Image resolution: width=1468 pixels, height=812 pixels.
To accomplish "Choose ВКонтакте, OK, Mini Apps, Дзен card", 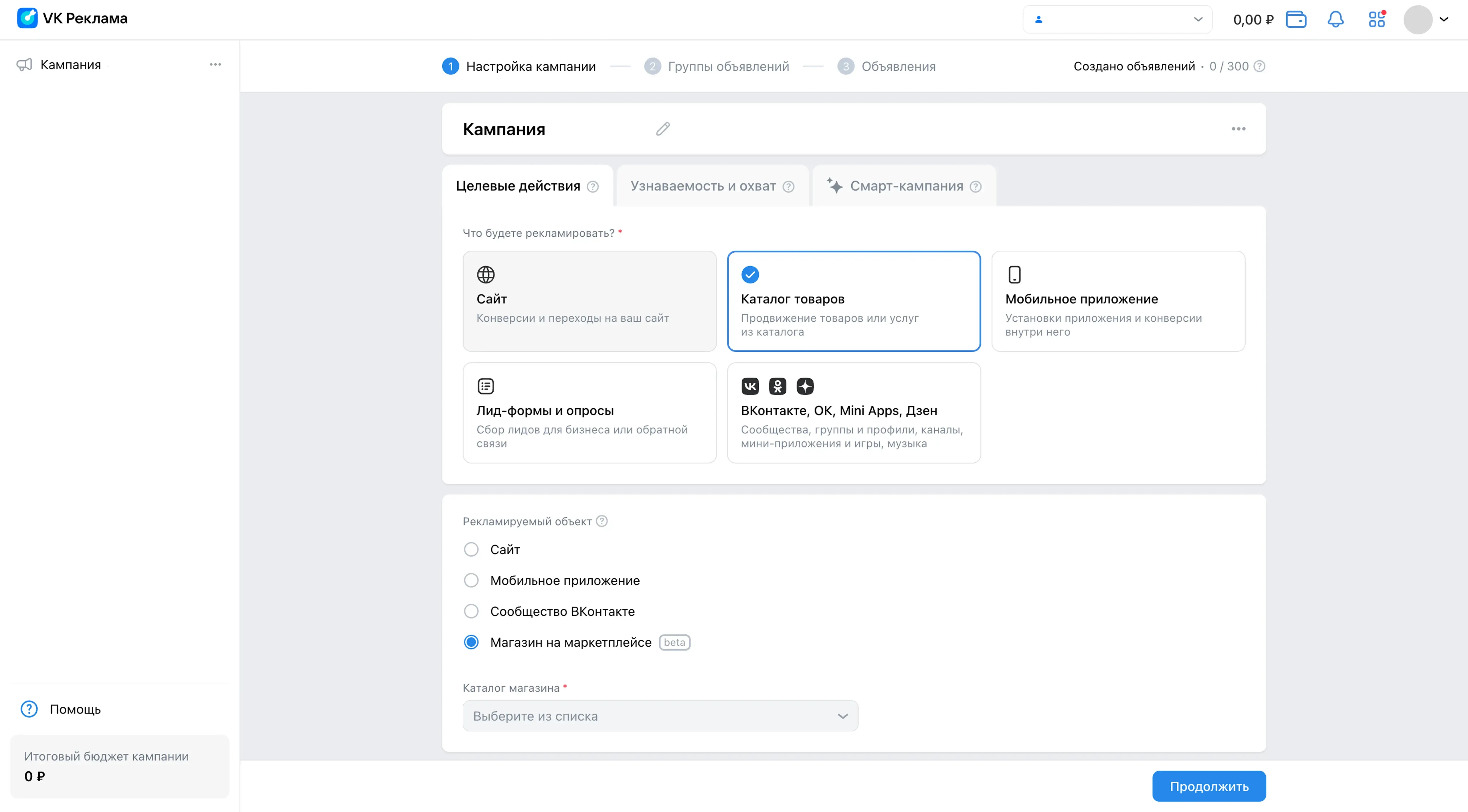I will coord(854,413).
